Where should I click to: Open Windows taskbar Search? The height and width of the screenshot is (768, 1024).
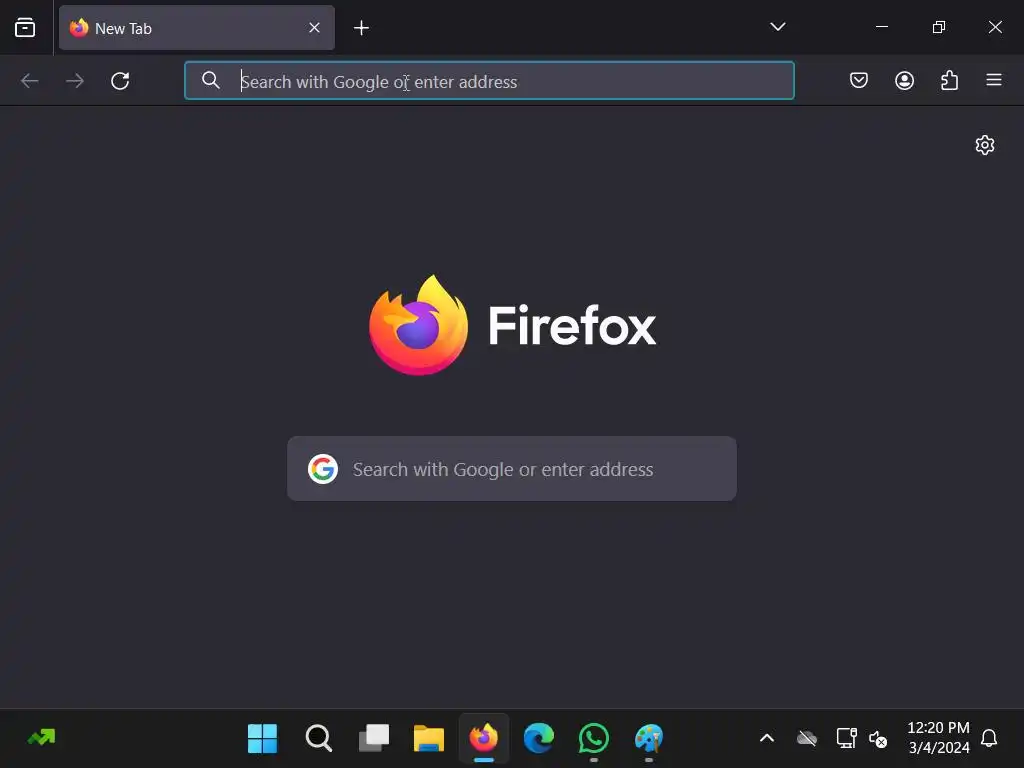(x=319, y=739)
